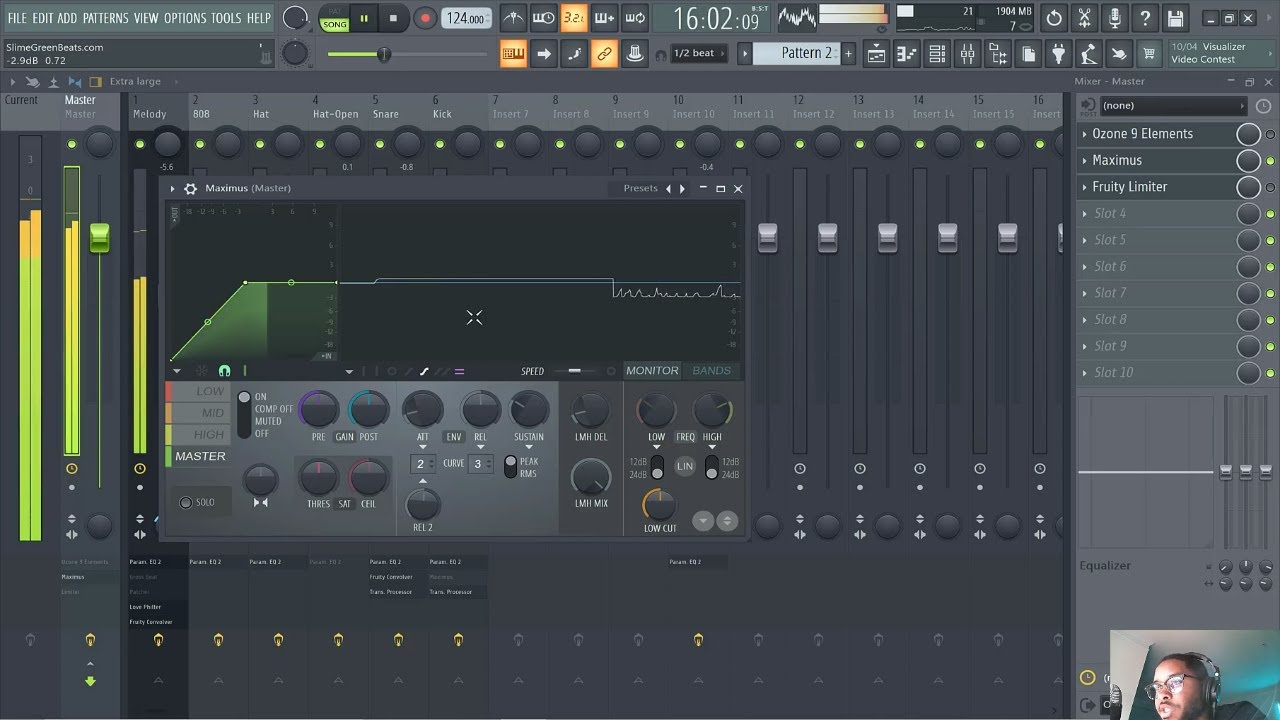
Task: Click the LIN filter button
Action: [685, 466]
